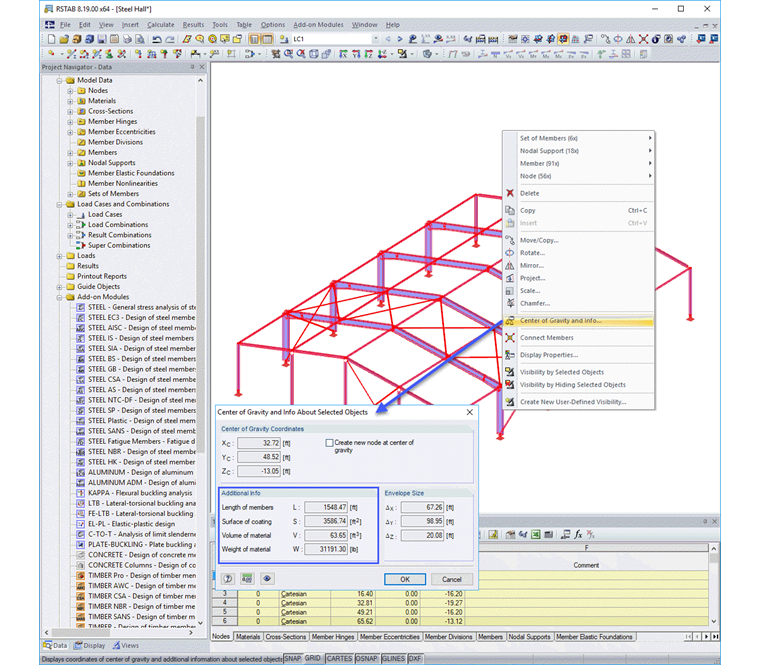This screenshot has width=760, height=665.
Task: Click the help icon in dialog
Action: 228,579
